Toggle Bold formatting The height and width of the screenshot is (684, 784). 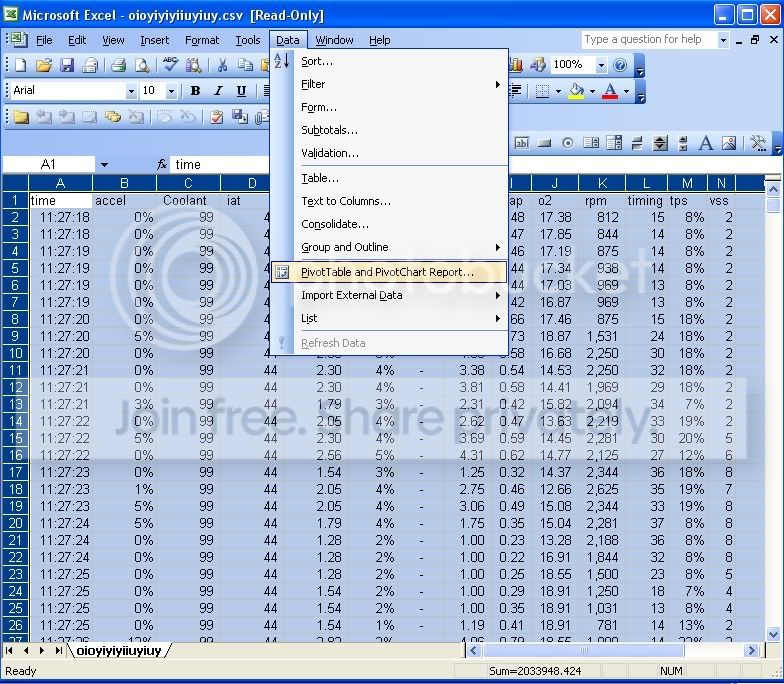(195, 90)
